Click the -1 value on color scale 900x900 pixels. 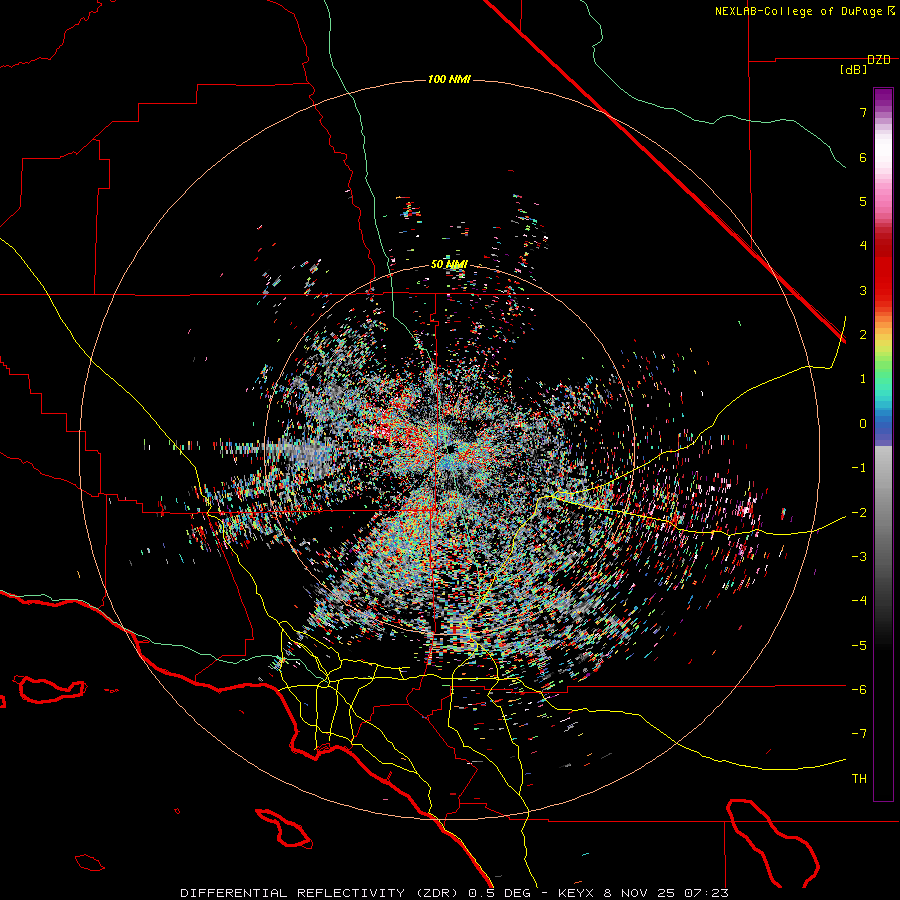point(859,468)
